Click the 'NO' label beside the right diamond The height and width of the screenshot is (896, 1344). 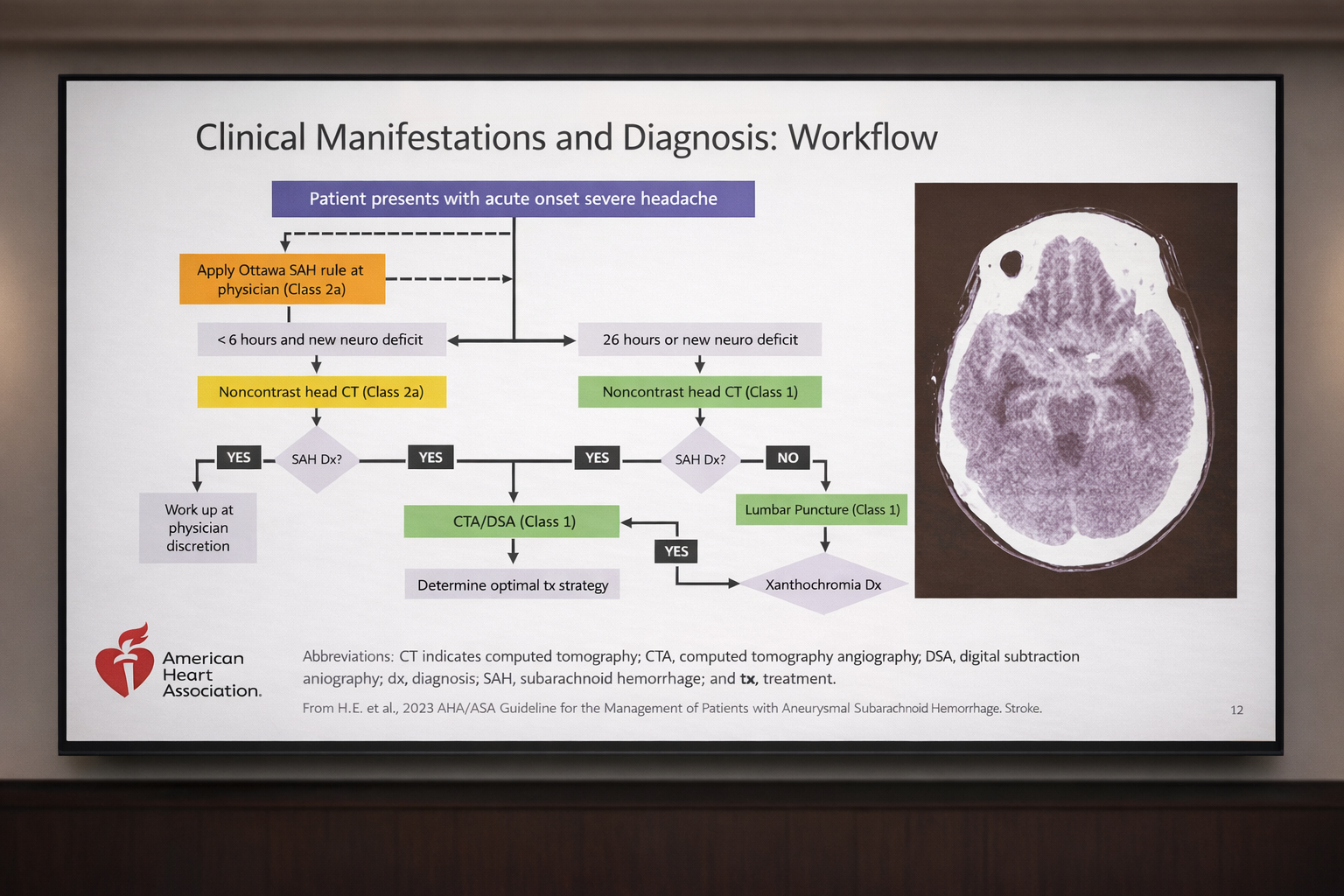click(x=787, y=458)
